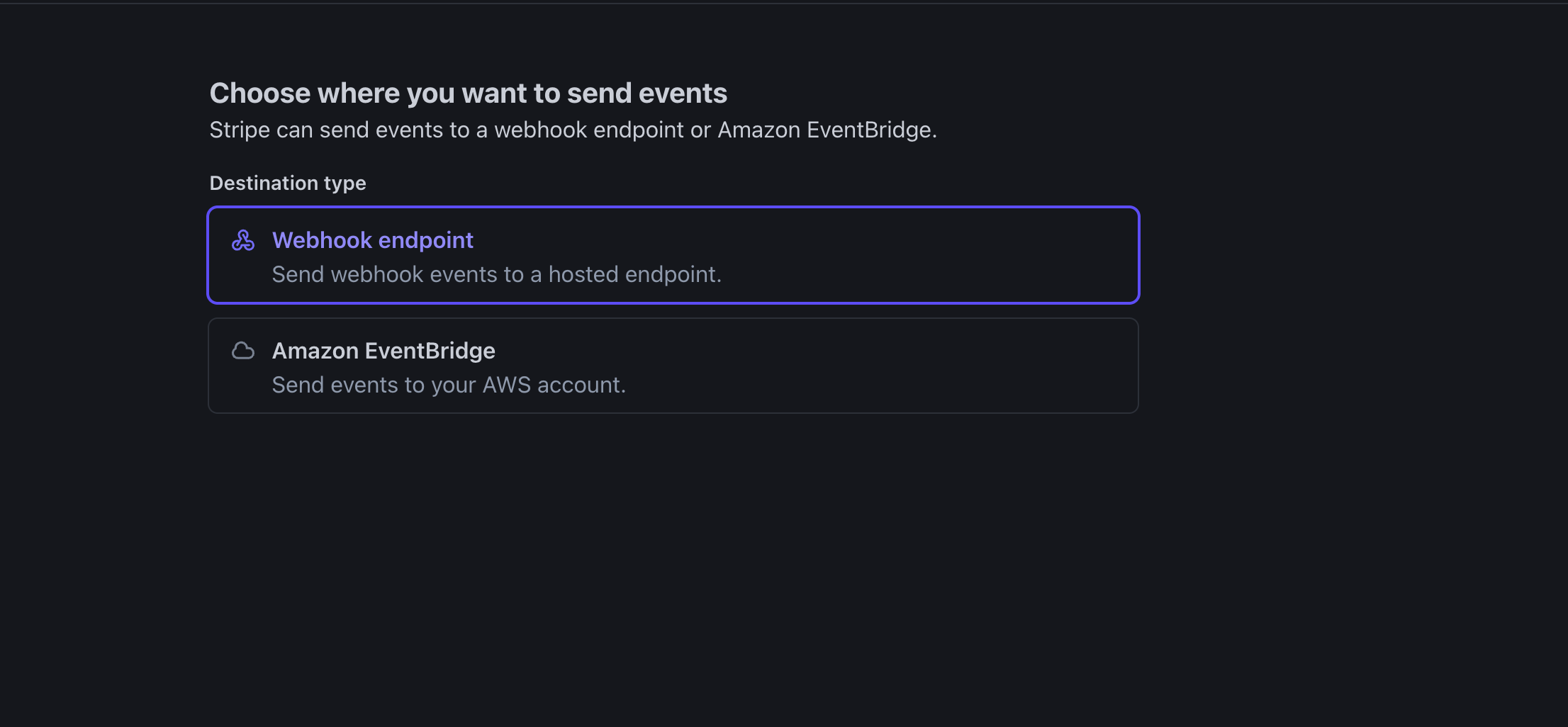Click the "Stripe can send events" subtitle
Image resolution: width=1568 pixels, height=727 pixels.
point(573,130)
